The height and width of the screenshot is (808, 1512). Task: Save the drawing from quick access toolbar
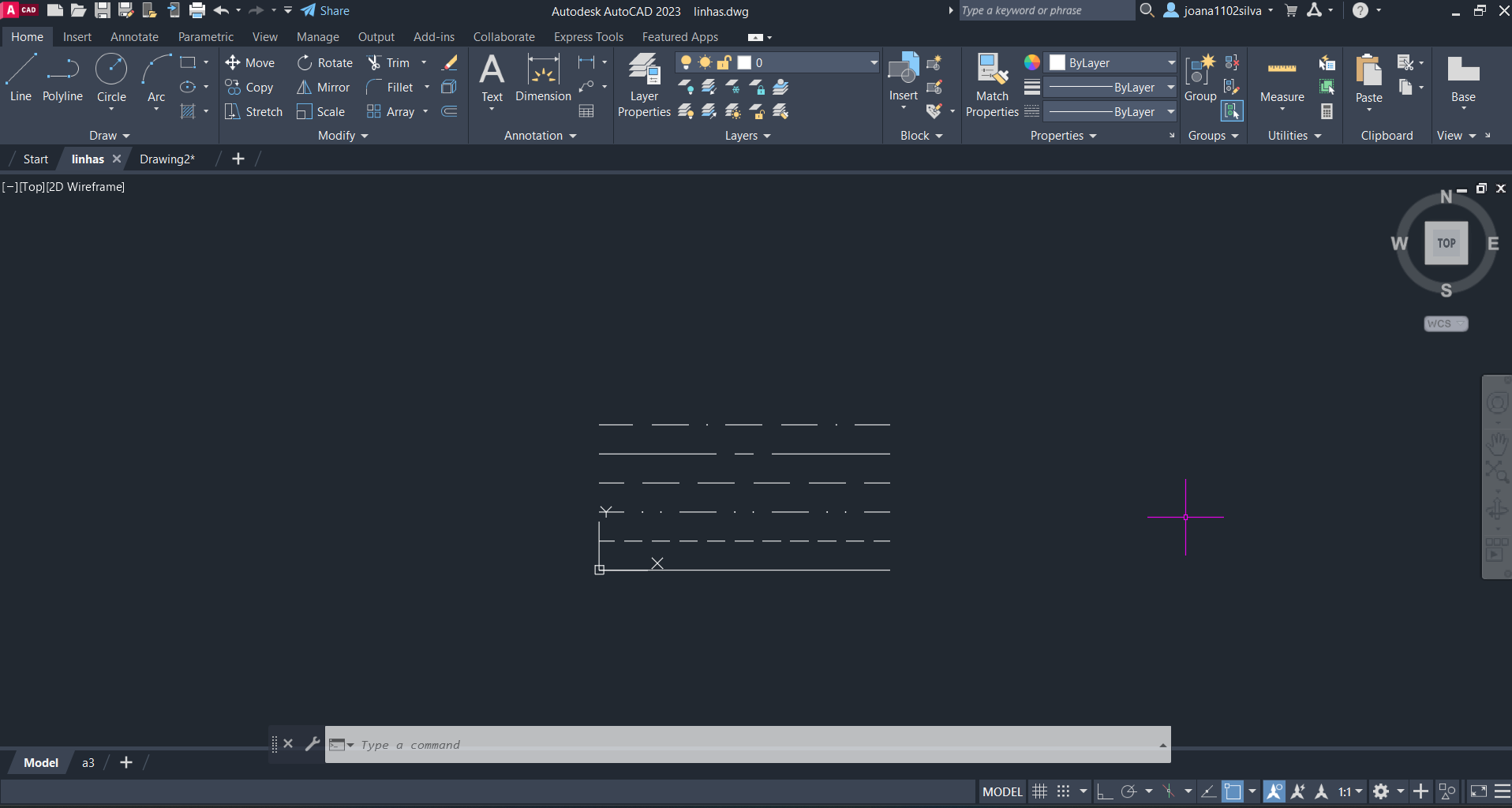pos(103,10)
